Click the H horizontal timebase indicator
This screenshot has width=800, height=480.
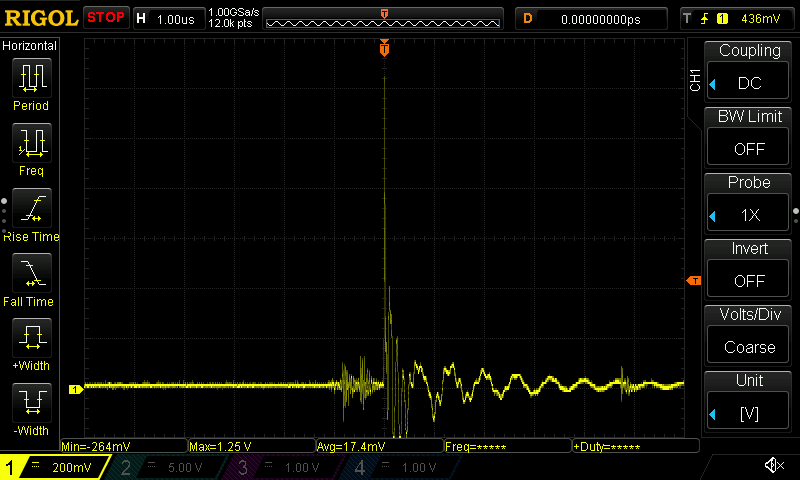141,19
